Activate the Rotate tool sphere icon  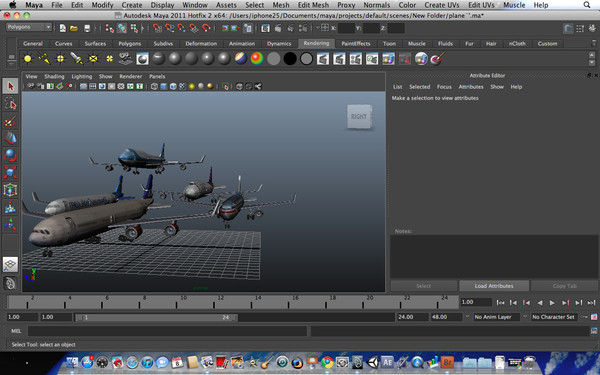(10, 156)
